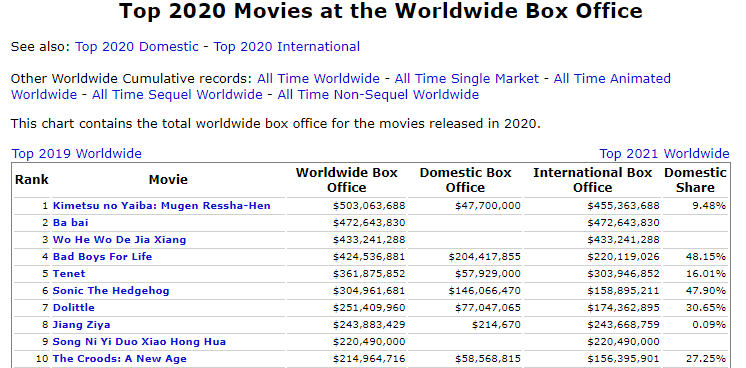Navigate to Top 2021 Worldwide chart

[x=664, y=154]
